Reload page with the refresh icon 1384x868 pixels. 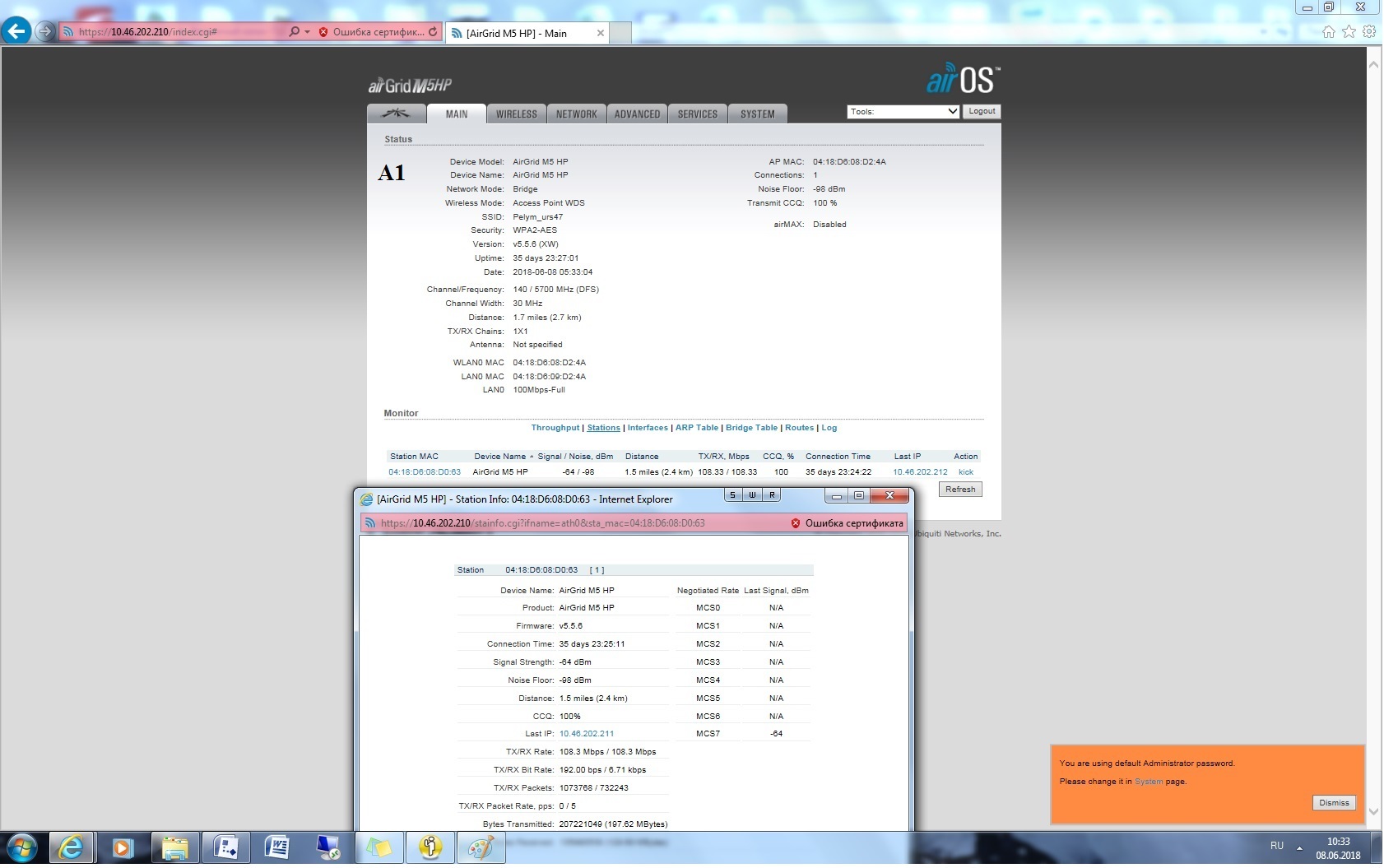coord(433,32)
